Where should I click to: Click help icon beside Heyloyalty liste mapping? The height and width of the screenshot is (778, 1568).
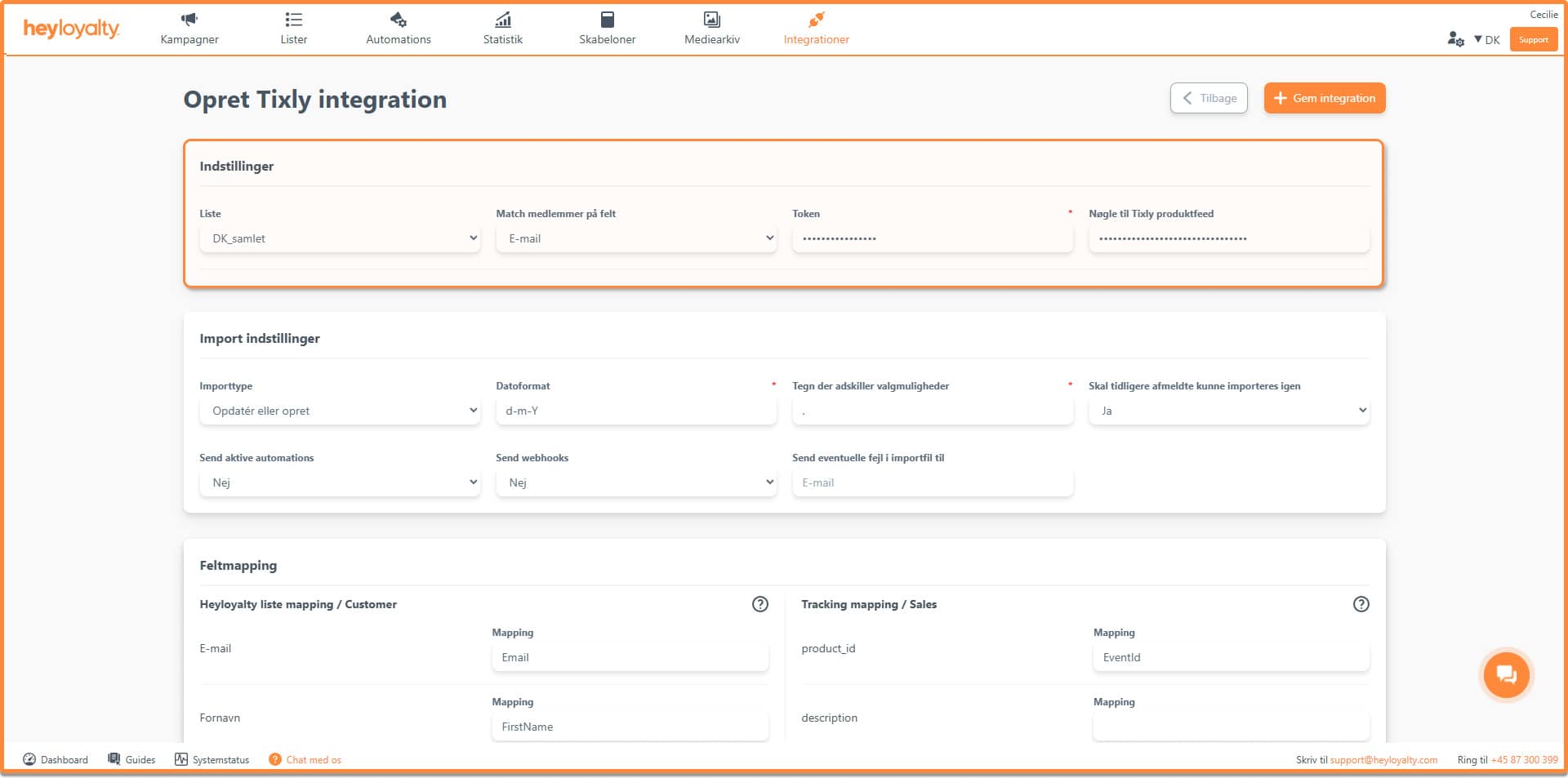click(759, 604)
